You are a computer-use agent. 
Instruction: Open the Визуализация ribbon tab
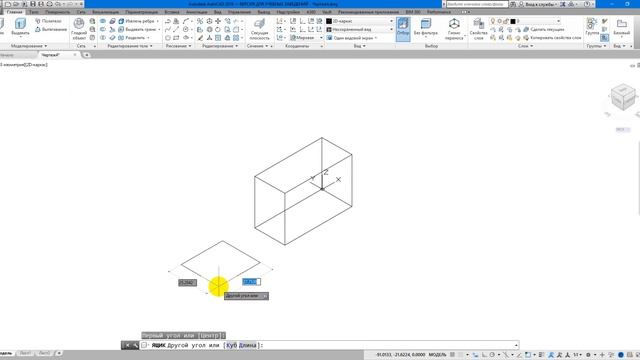(x=105, y=12)
